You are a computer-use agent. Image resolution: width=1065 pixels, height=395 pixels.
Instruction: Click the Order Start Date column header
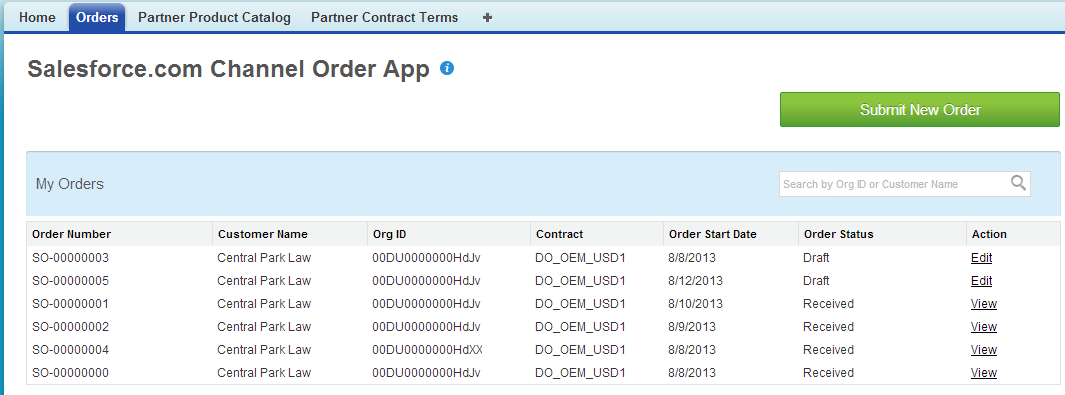tap(712, 234)
